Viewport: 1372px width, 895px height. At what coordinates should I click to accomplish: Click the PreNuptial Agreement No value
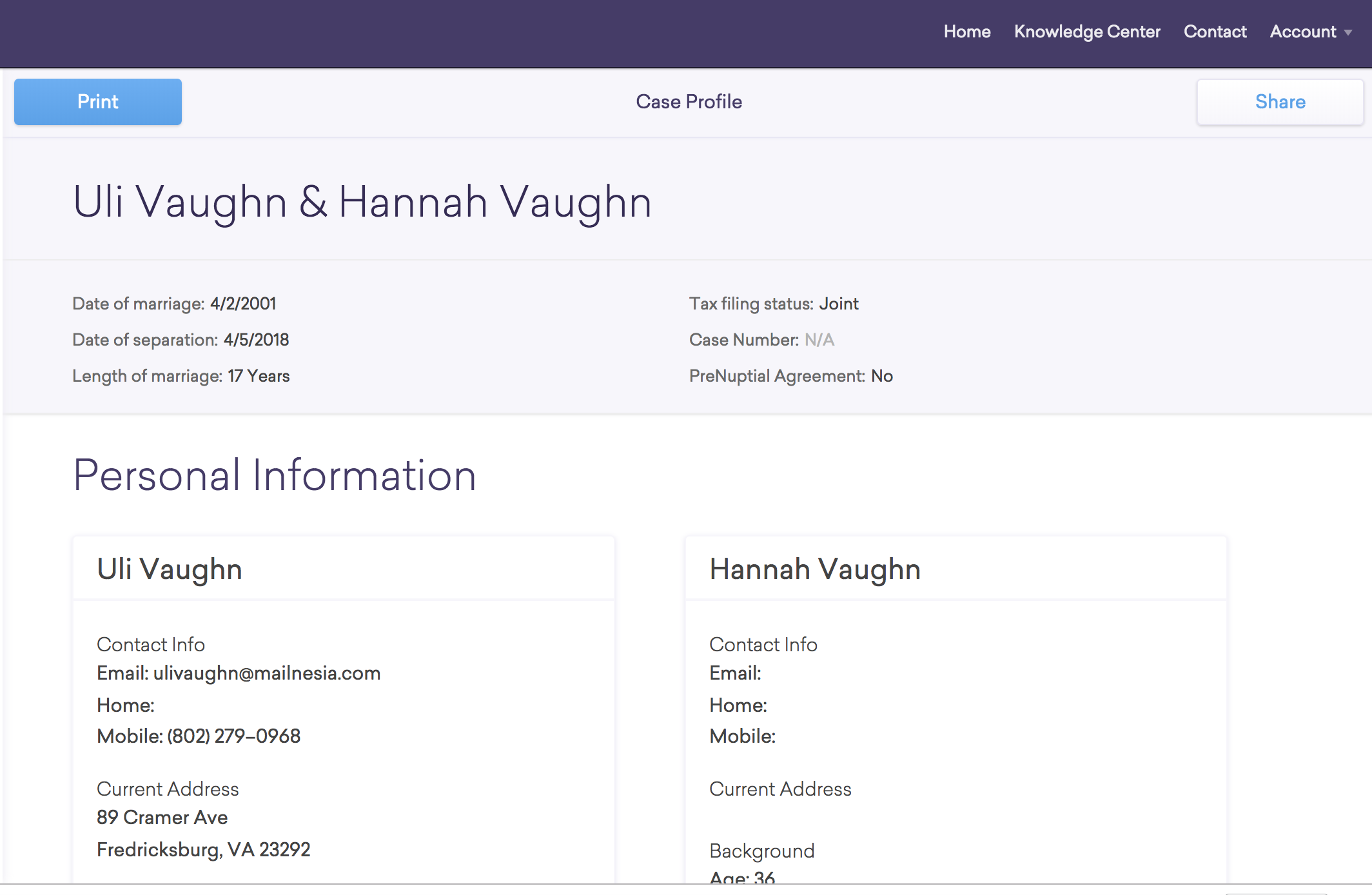(882, 376)
